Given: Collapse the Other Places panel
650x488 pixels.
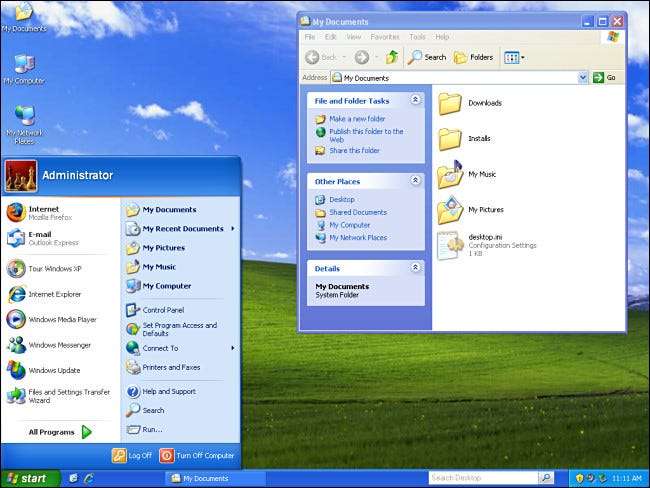Looking at the screenshot, I should pyautogui.click(x=416, y=181).
